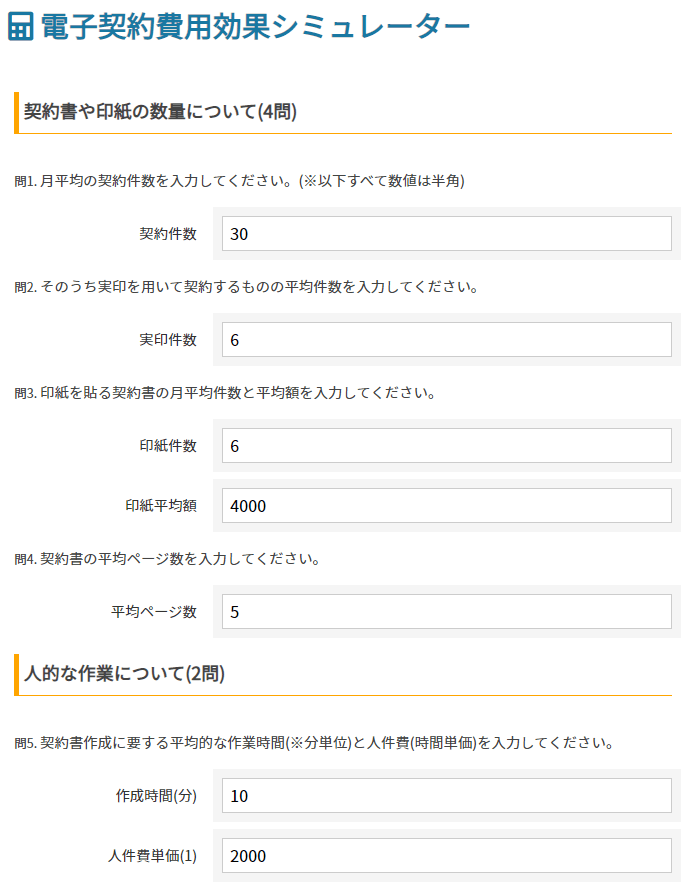The height and width of the screenshot is (891, 690).
Task: Click the 作成時間(分) input field
Action: click(446, 796)
